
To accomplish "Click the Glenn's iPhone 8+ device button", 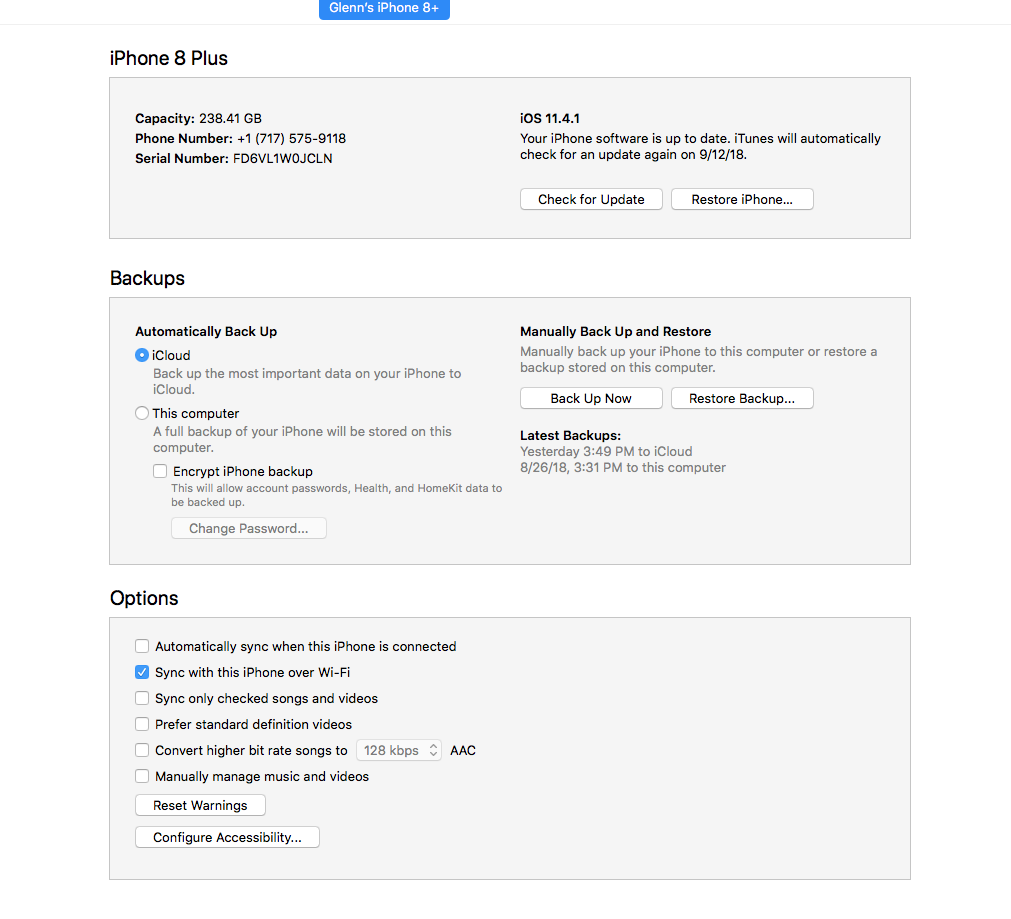I will 384,9.
